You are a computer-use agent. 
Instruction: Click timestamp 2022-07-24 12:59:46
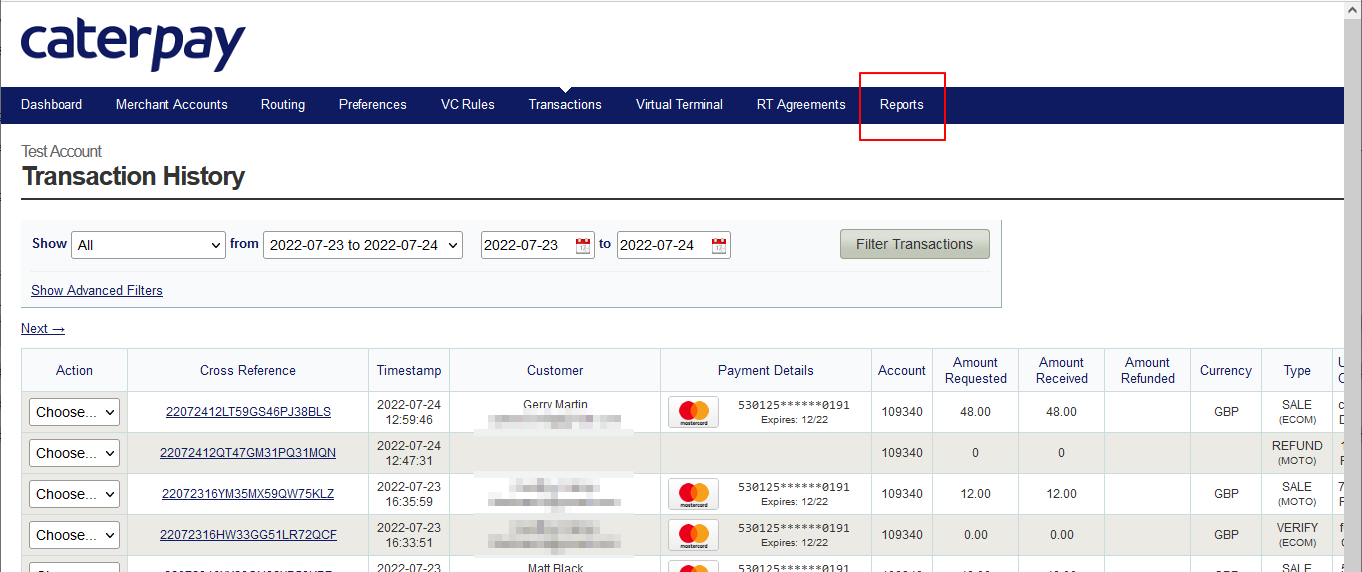(x=409, y=412)
